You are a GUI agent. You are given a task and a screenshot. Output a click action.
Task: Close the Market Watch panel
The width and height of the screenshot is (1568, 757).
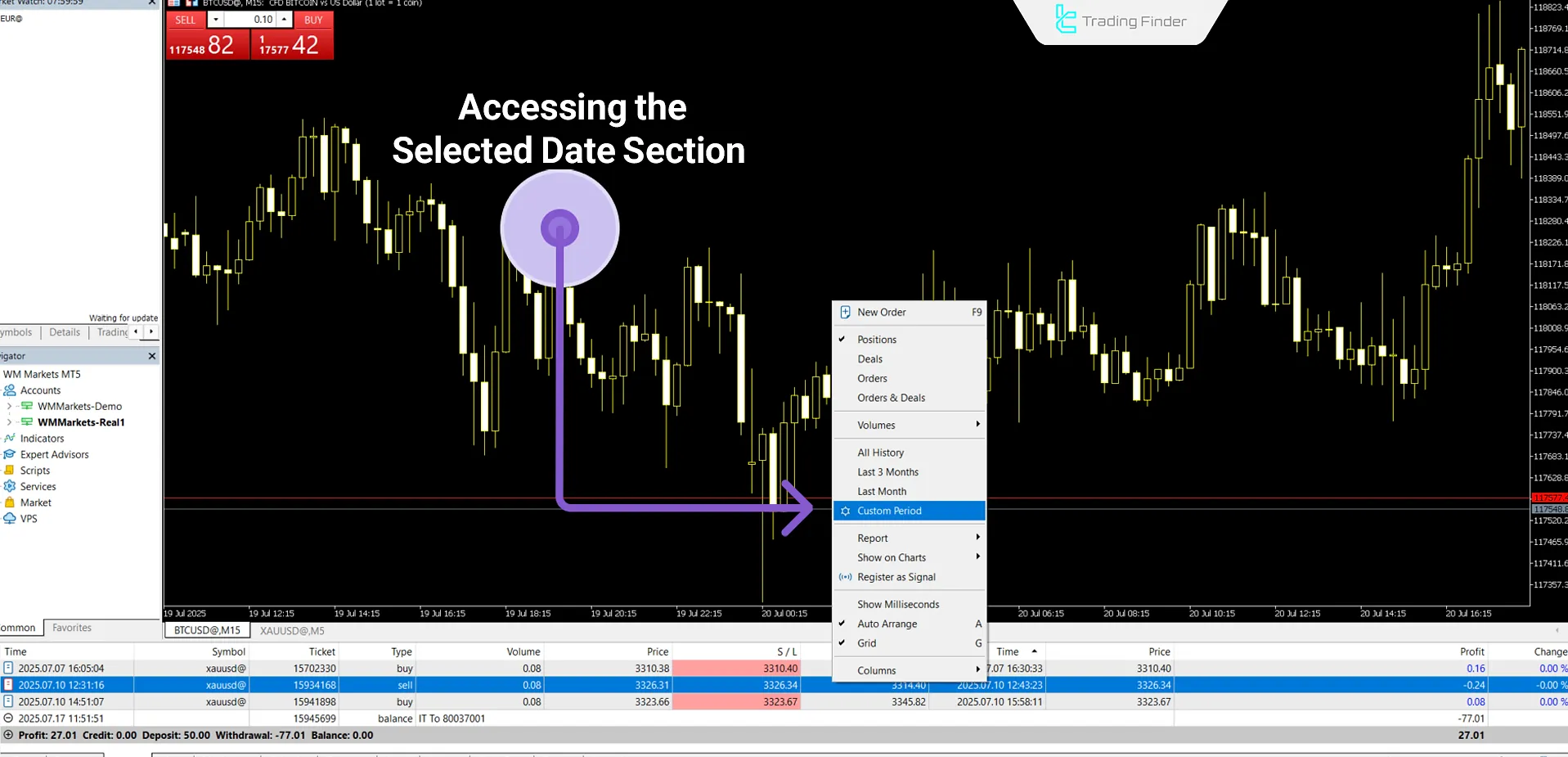point(151,3)
